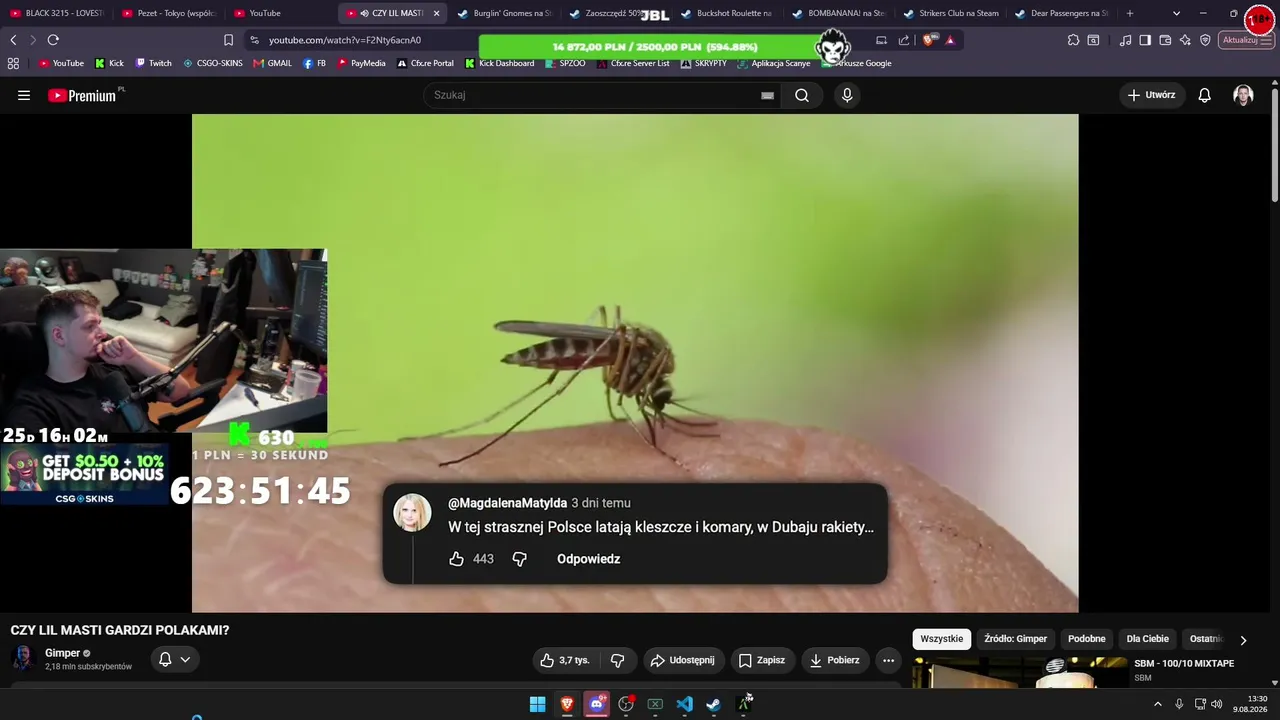Viewport: 1280px width, 720px height.
Task: Open the SBM - 100/10 MIXTAPE title
Action: [x=1184, y=663]
